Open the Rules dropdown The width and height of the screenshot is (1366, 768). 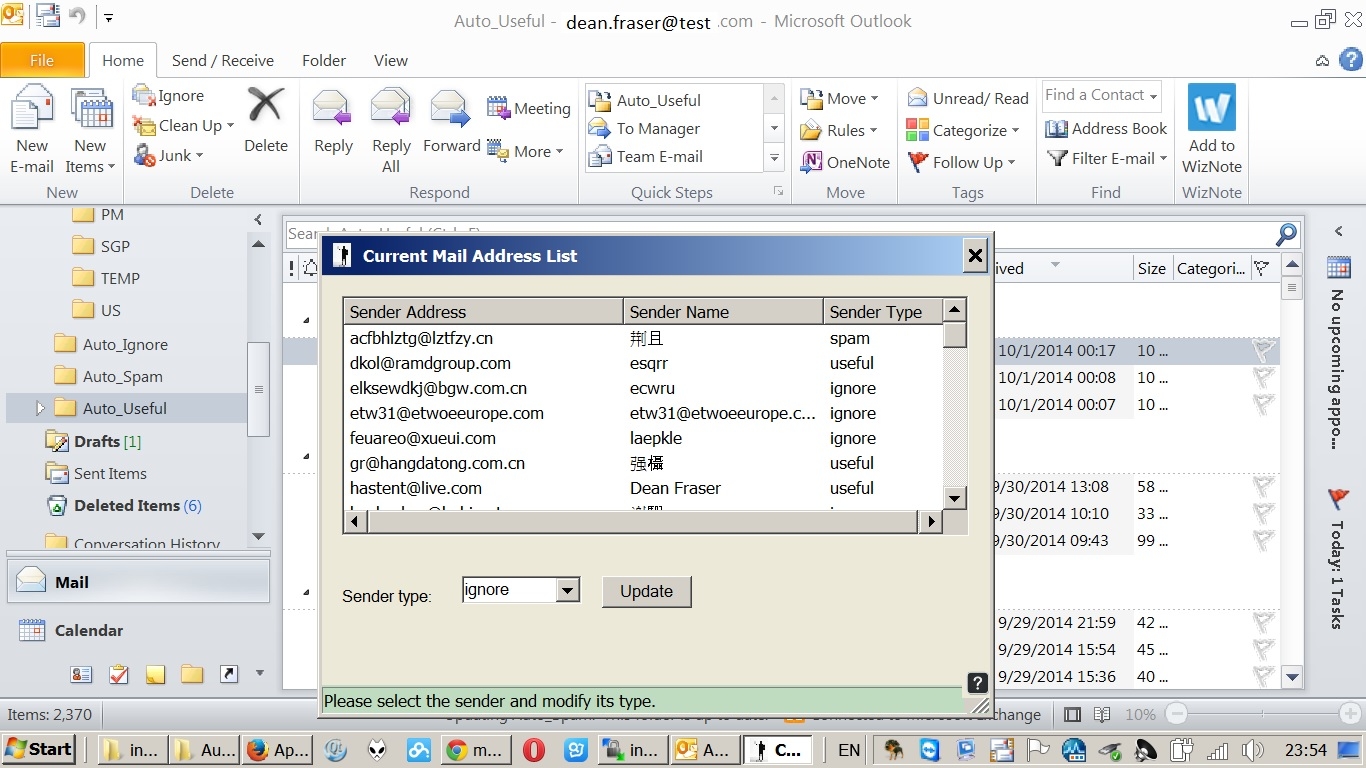839,130
